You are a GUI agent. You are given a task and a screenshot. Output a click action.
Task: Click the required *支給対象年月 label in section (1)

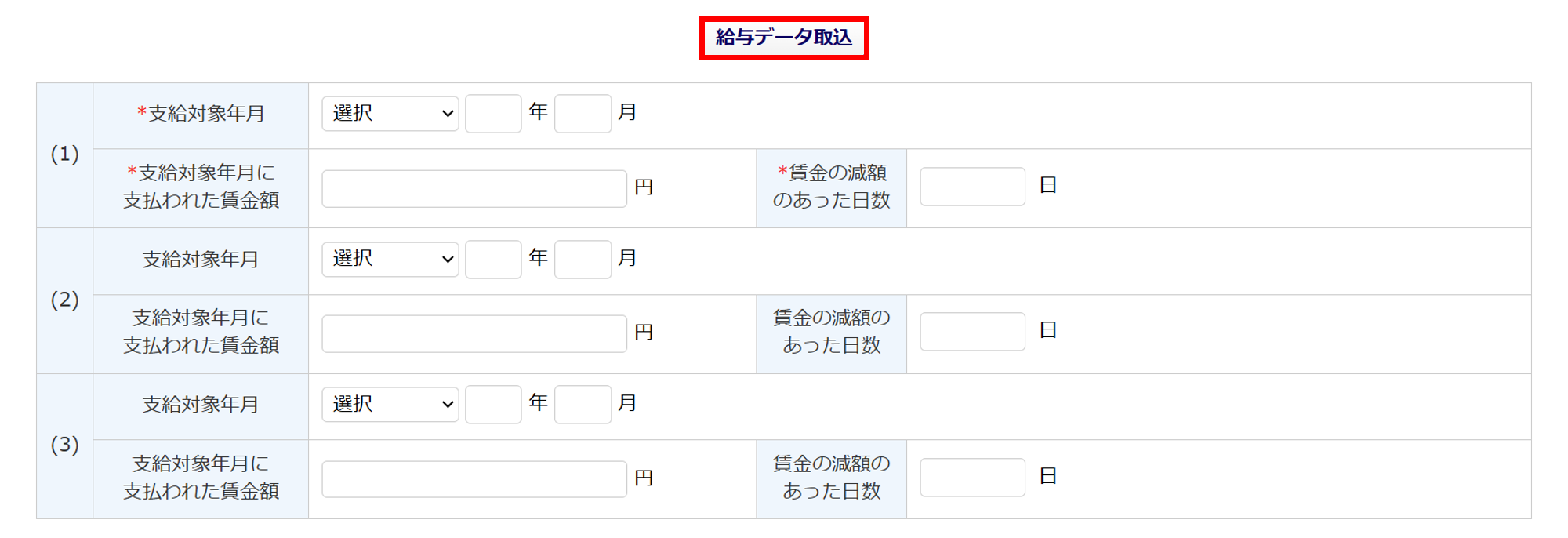coord(201,114)
